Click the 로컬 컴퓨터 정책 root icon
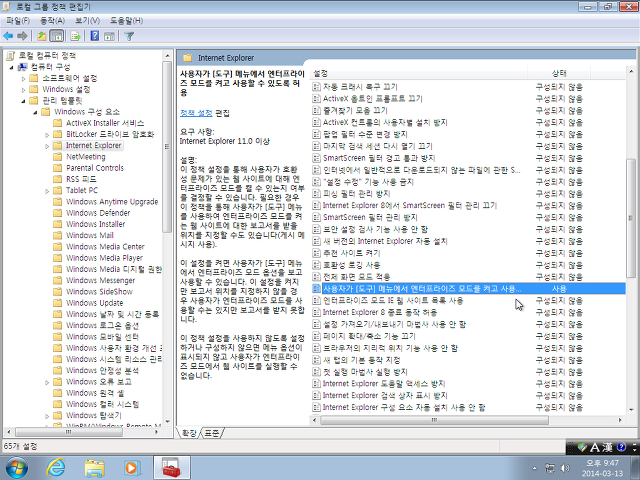The height and width of the screenshot is (480, 640). point(11,56)
